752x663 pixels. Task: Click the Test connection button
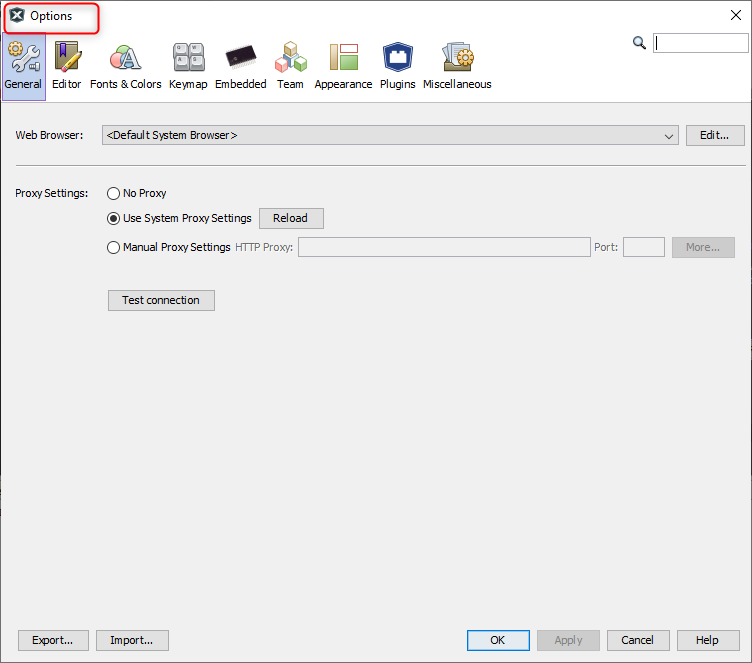[161, 300]
